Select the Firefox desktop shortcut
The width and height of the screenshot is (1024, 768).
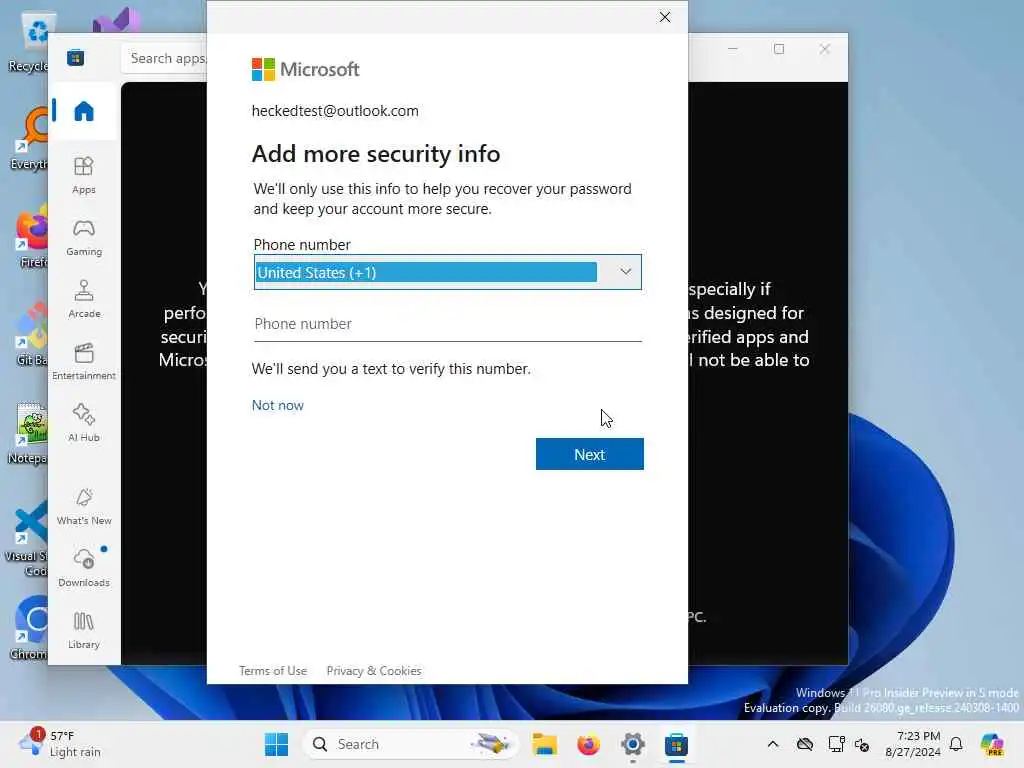tap(31, 236)
